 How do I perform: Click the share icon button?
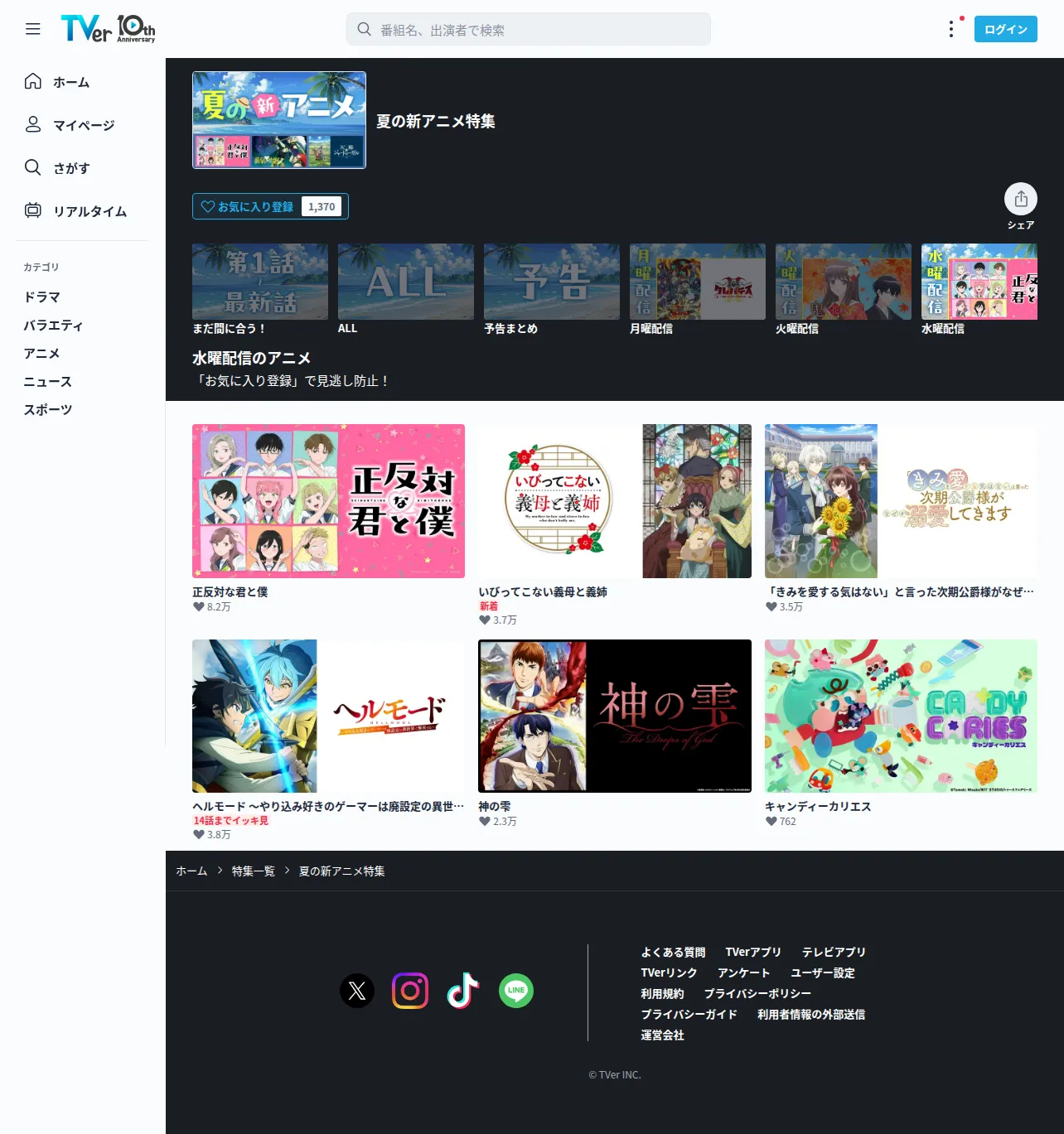click(1021, 199)
